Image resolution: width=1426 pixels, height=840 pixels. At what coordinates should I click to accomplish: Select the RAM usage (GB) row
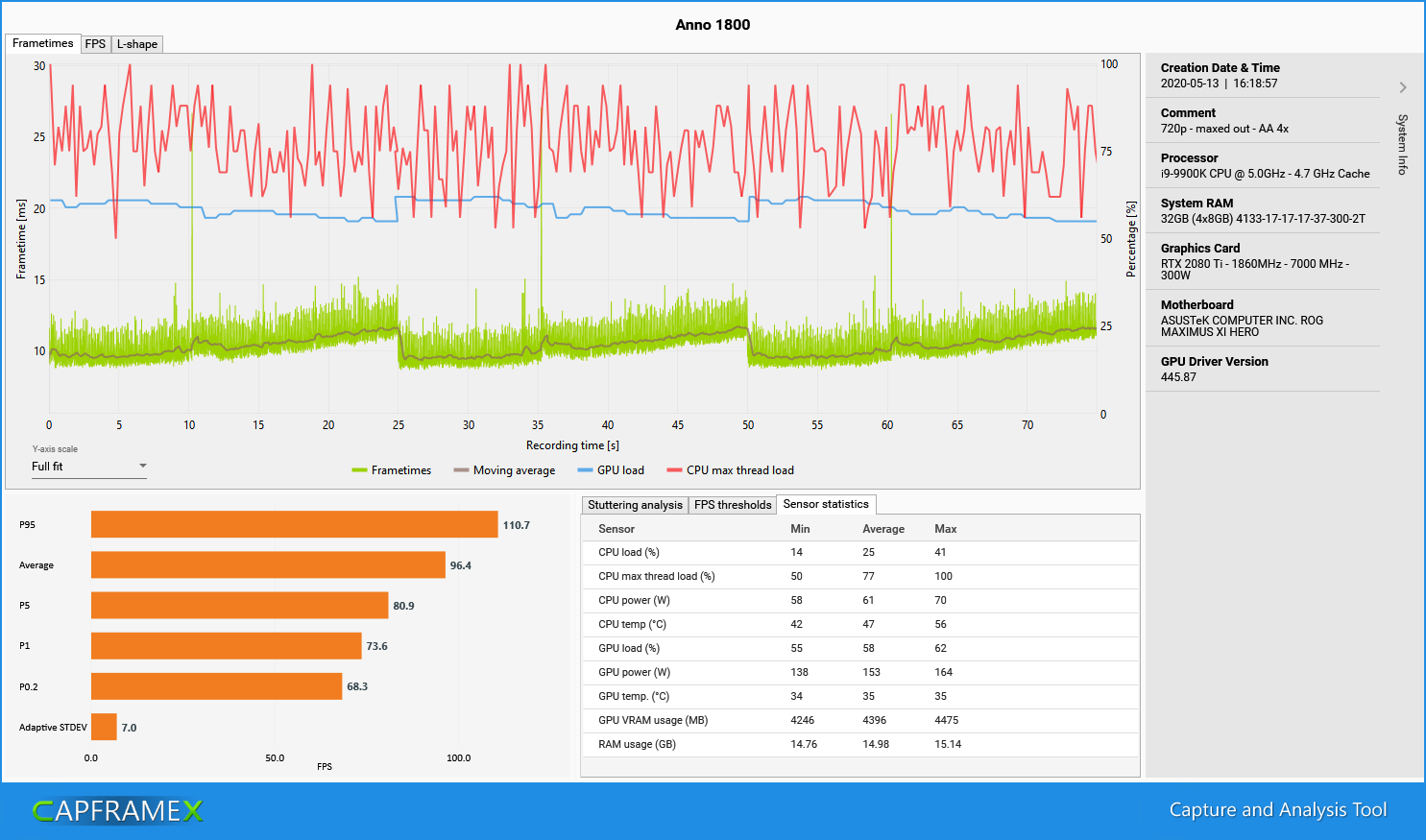pyautogui.click(x=860, y=744)
